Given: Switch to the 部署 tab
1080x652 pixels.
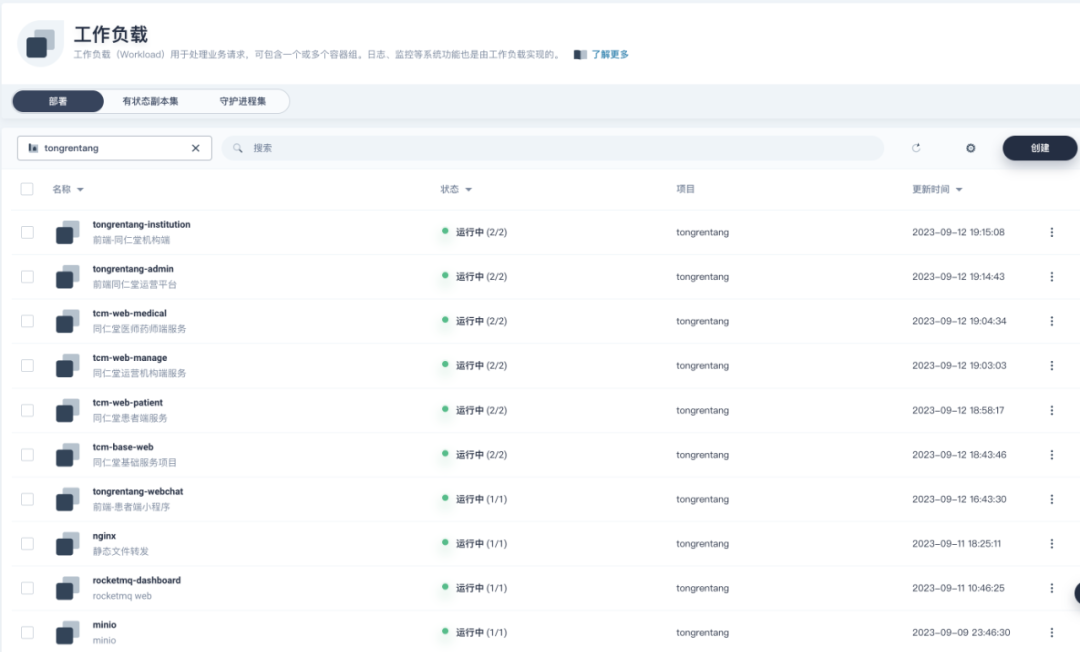Looking at the screenshot, I should pyautogui.click(x=58, y=101).
